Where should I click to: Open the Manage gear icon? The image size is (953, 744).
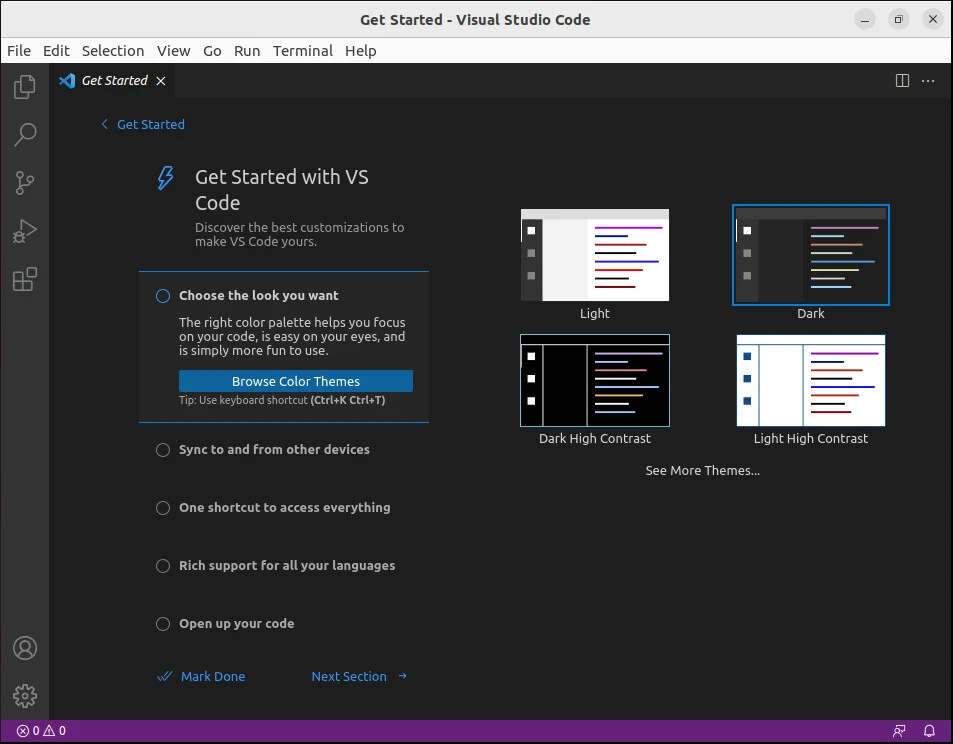point(25,695)
